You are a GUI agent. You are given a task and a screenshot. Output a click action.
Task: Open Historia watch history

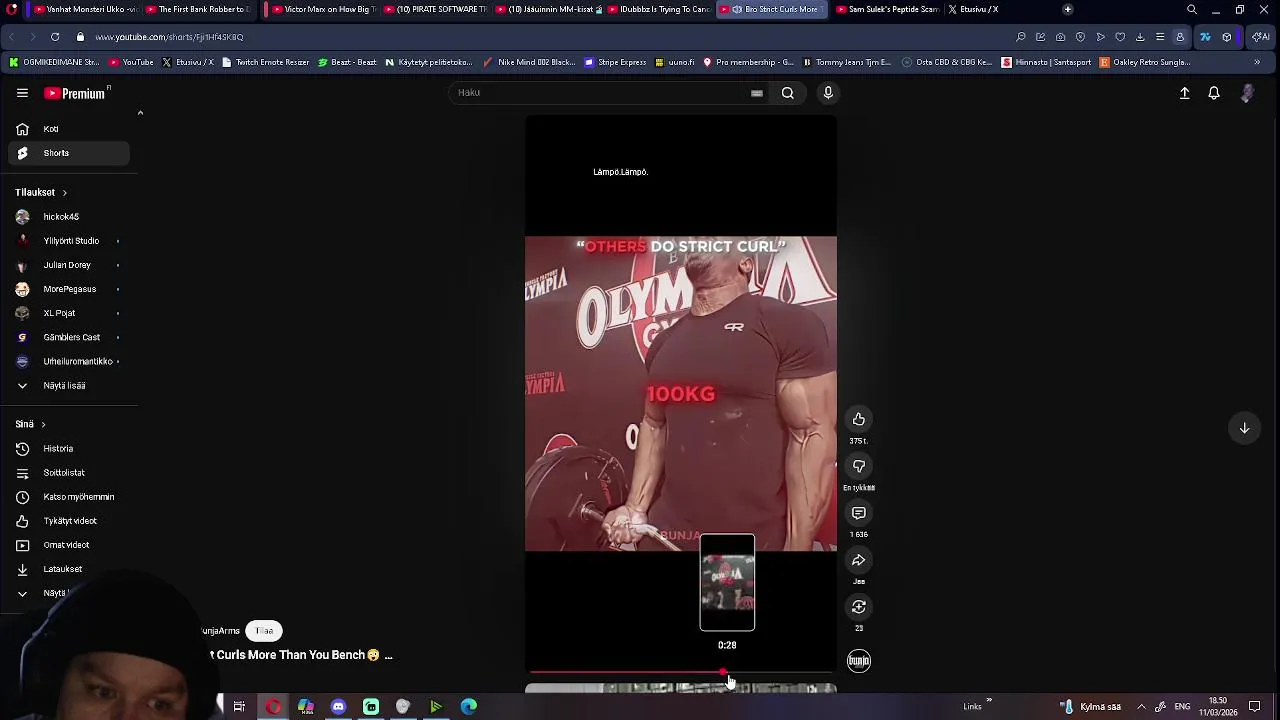tap(69, 449)
